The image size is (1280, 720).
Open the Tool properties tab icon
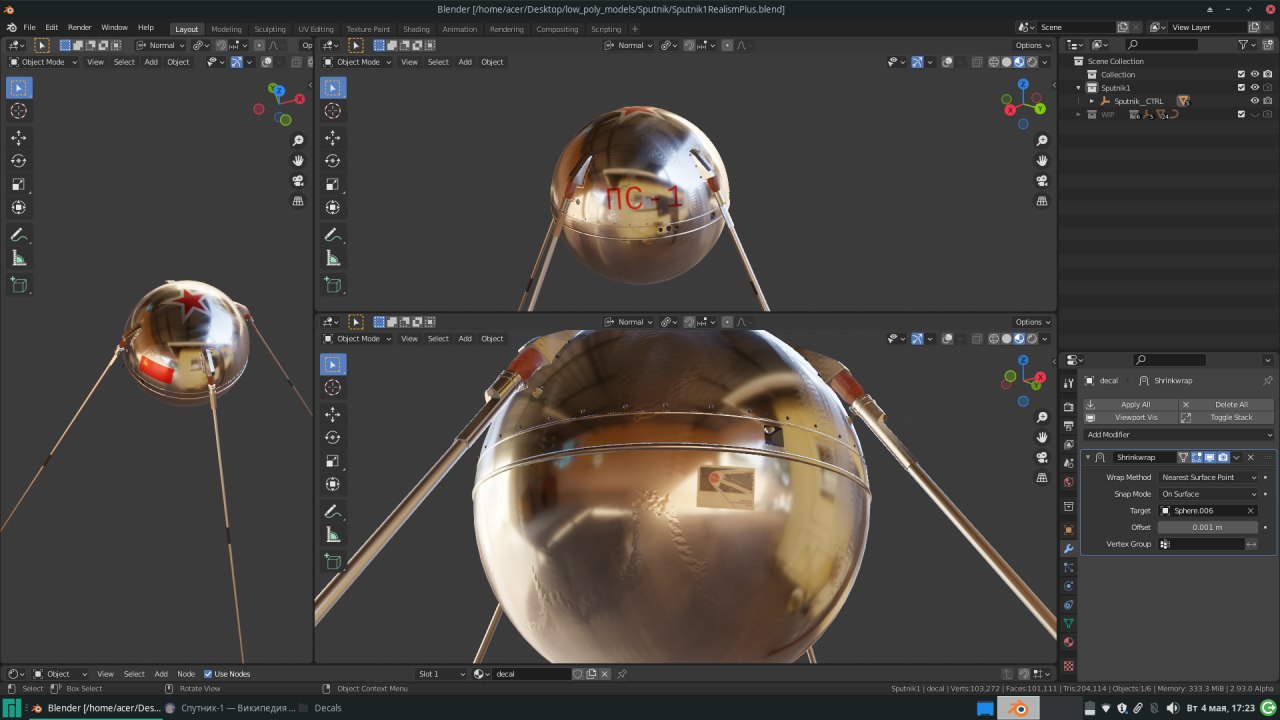pos(1068,381)
